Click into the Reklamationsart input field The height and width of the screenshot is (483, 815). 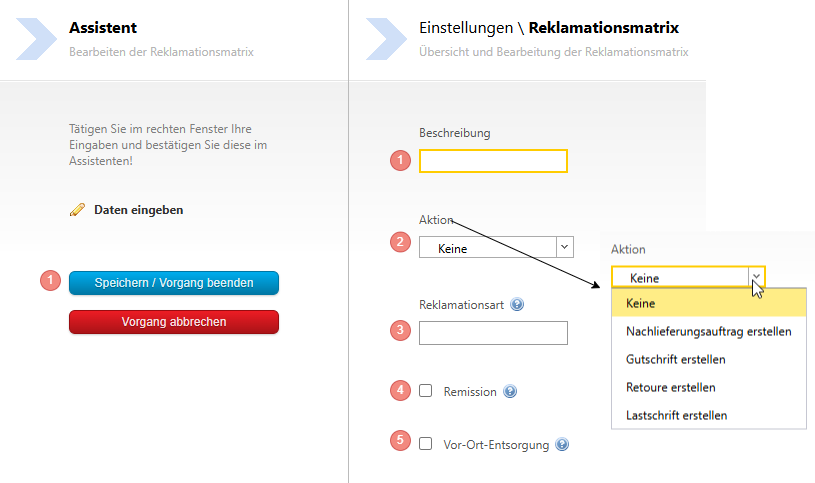tap(493, 333)
